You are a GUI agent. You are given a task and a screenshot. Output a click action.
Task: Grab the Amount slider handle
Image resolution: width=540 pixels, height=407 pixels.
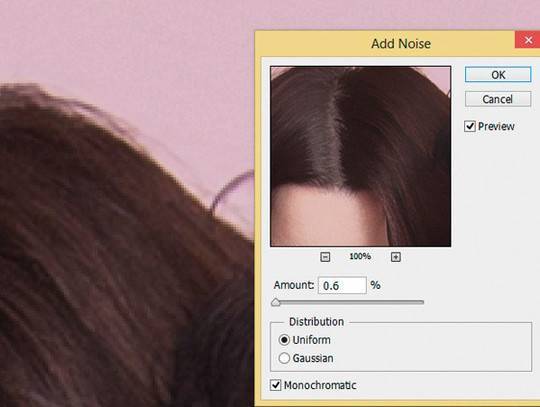(276, 303)
